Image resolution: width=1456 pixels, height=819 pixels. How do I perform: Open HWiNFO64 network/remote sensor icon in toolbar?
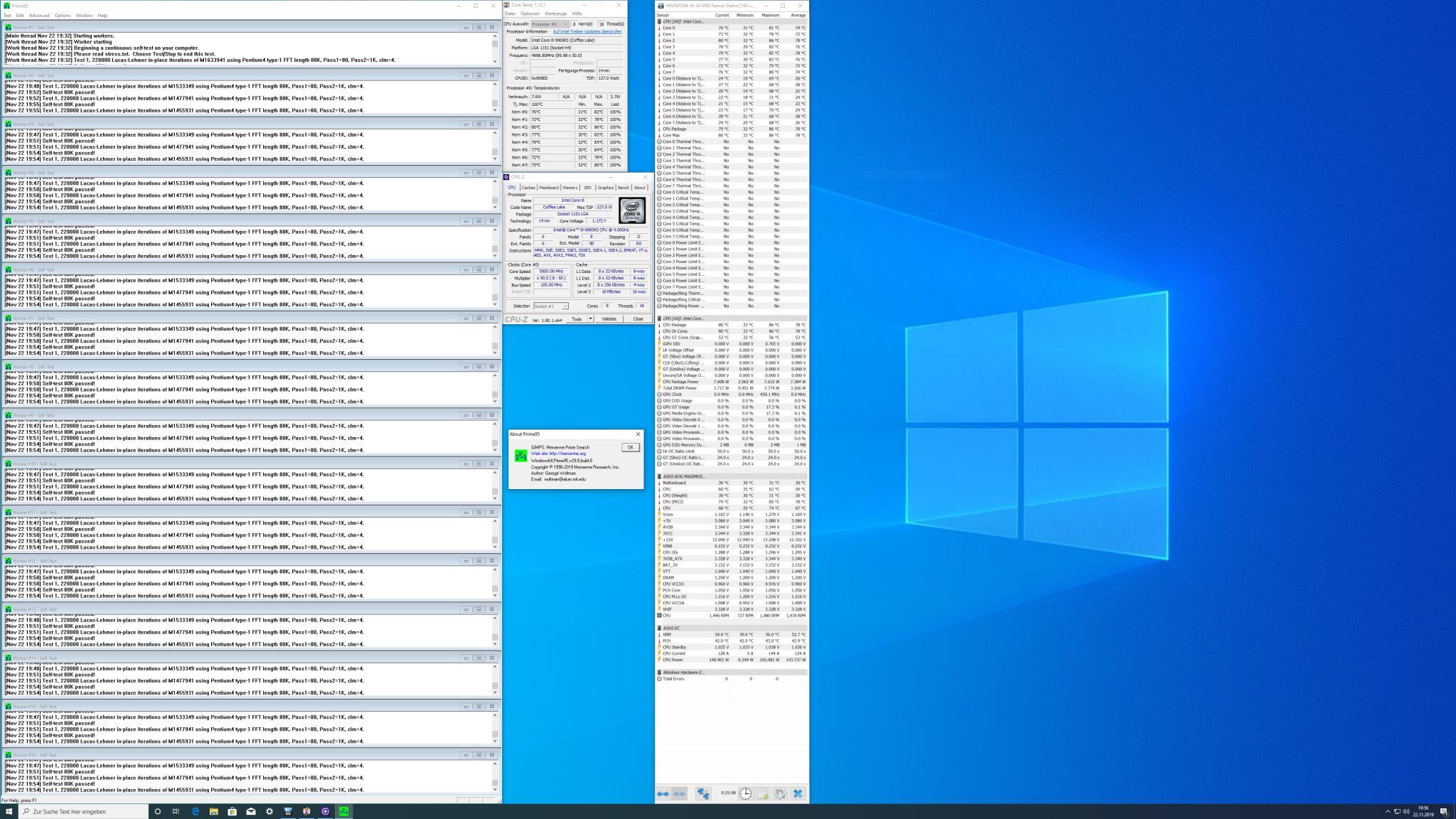703,793
